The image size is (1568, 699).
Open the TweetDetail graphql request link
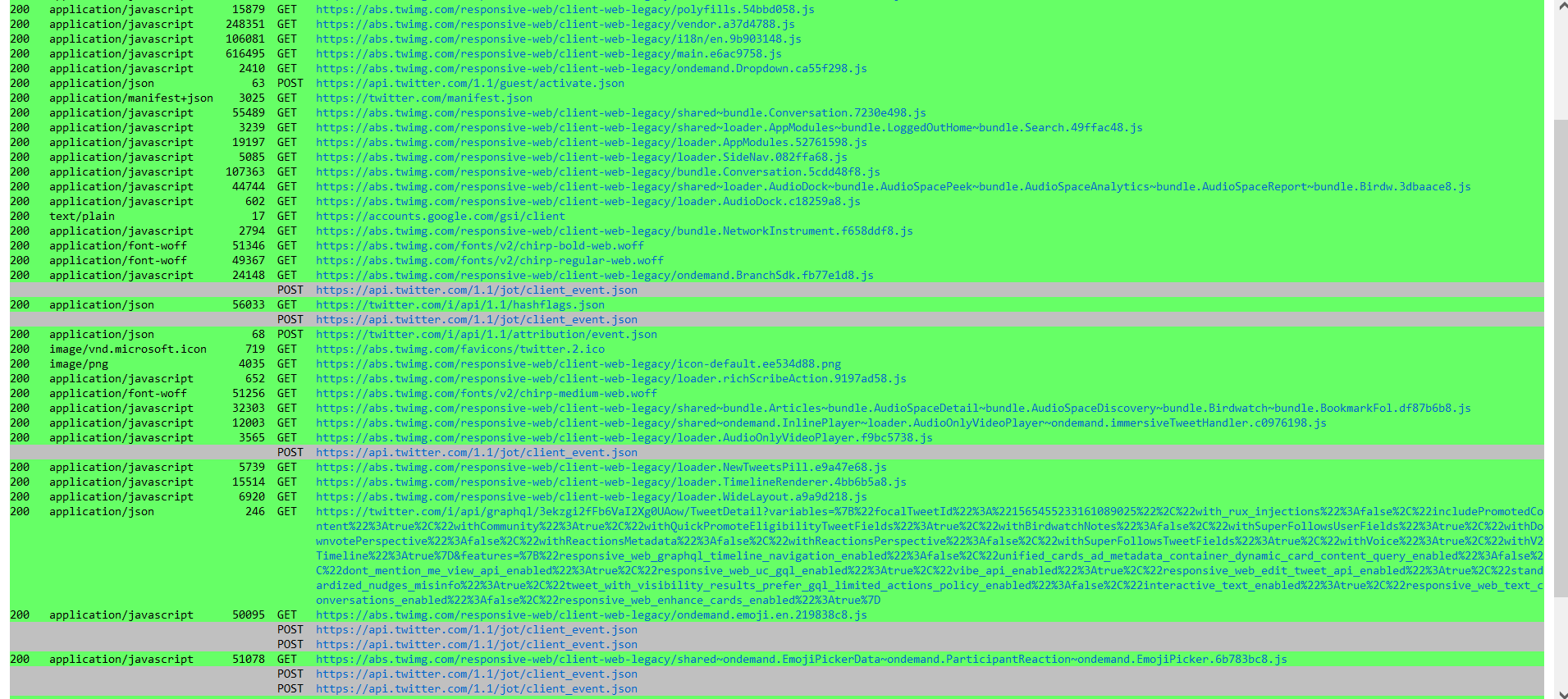point(930,555)
